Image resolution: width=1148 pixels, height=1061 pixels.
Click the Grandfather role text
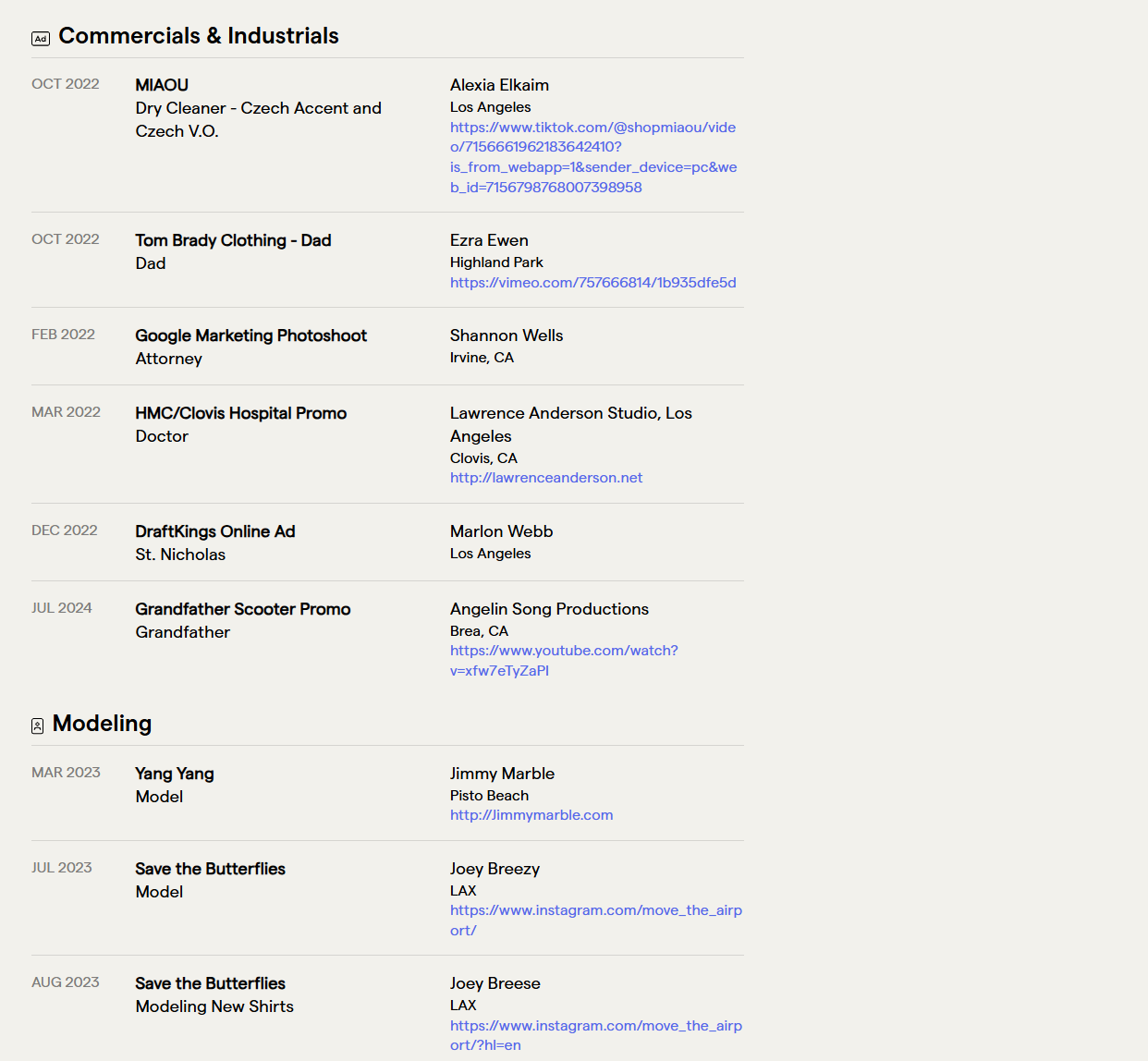pyautogui.click(x=183, y=632)
